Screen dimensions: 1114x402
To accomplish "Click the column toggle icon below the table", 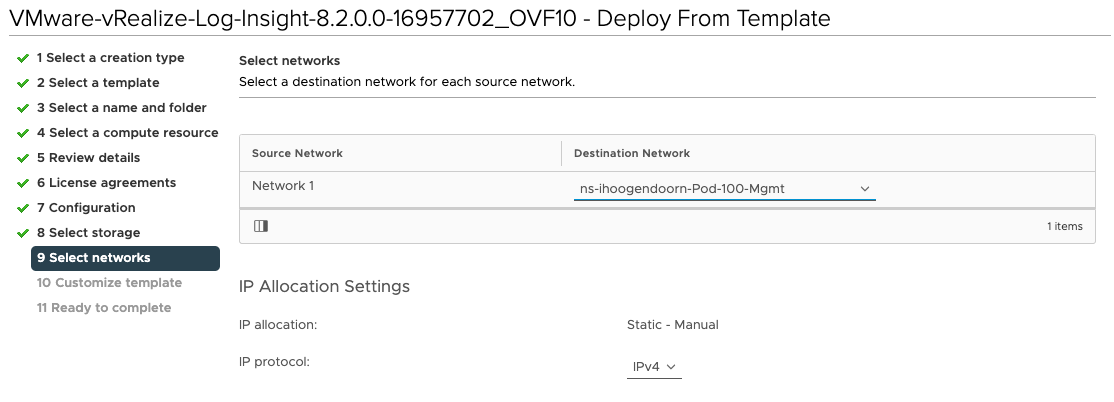I will (261, 226).
